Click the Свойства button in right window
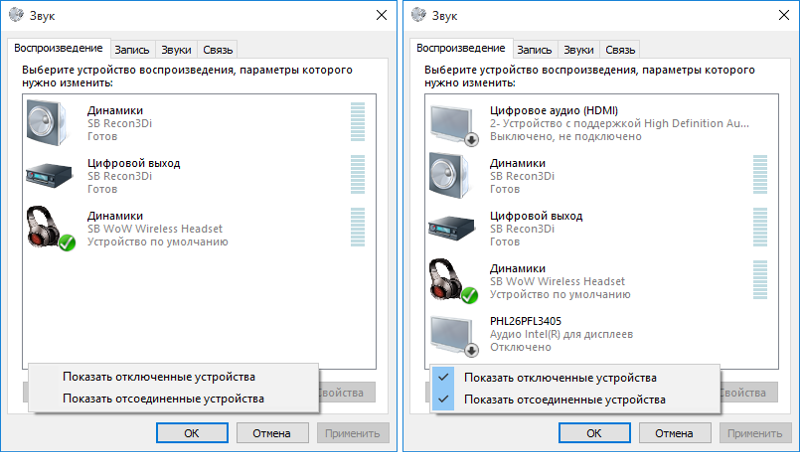 (x=749, y=392)
